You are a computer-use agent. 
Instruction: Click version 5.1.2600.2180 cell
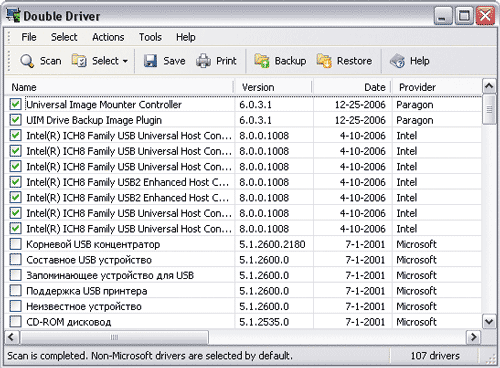point(272,244)
